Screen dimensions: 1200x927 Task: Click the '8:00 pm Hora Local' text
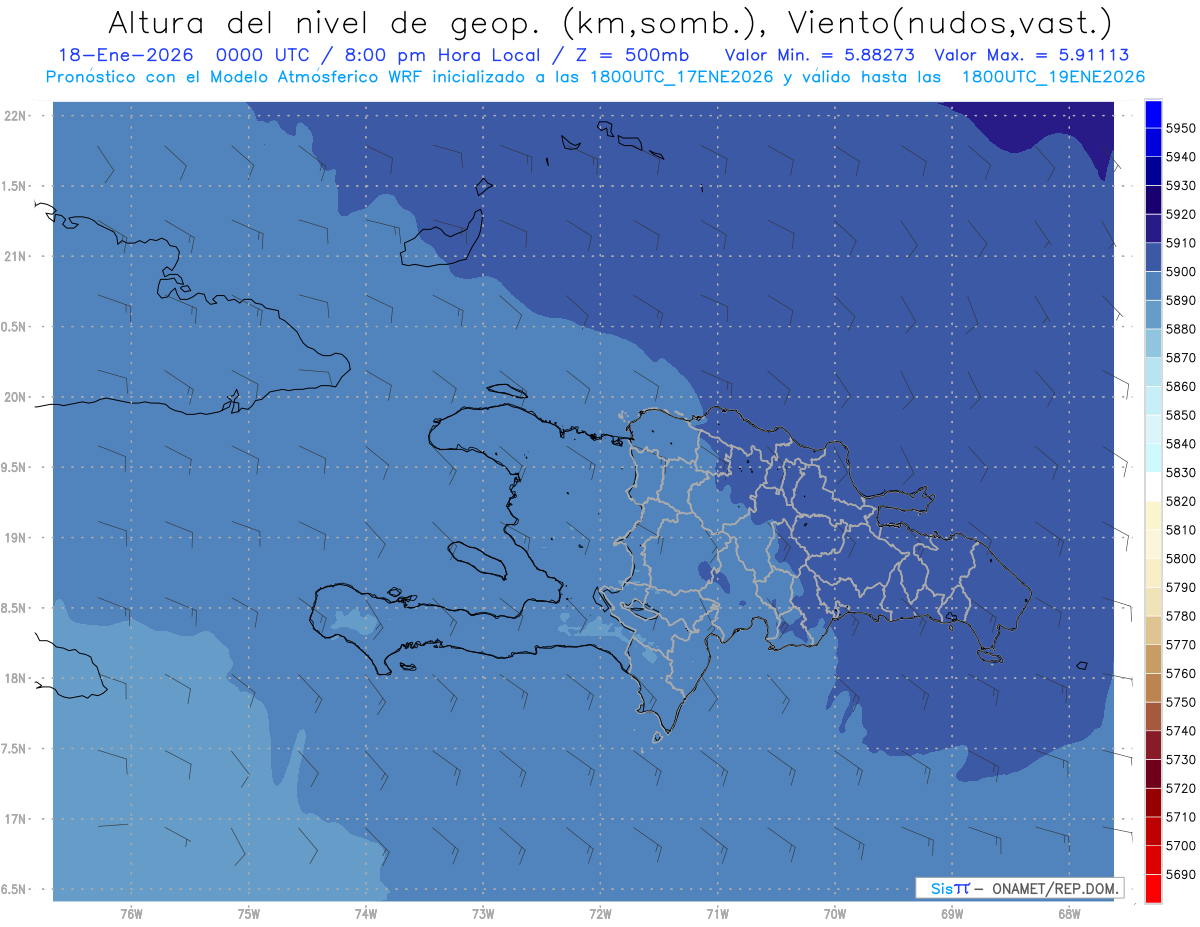[x=444, y=56]
